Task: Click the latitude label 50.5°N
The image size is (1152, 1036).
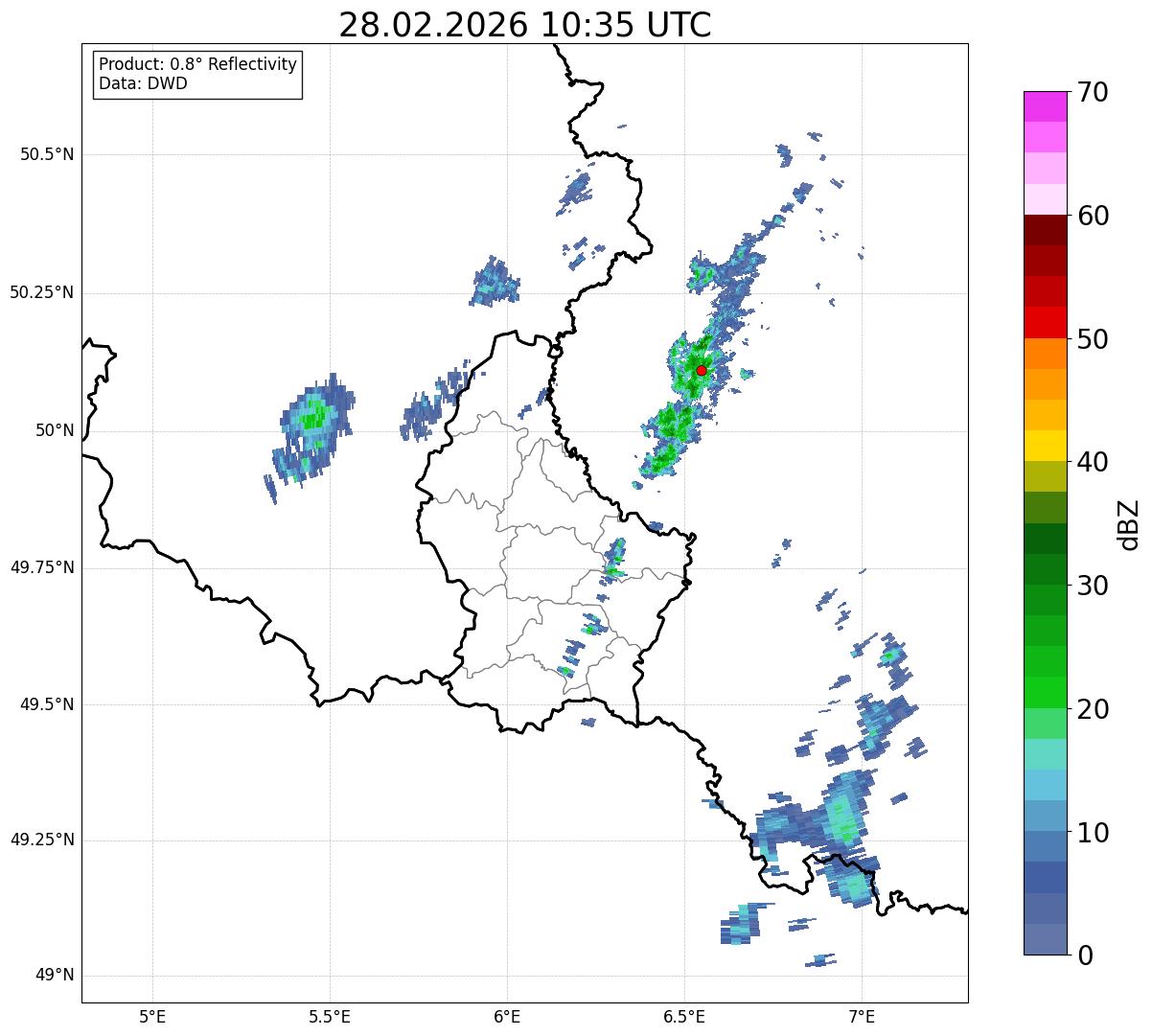Action: pos(46,154)
